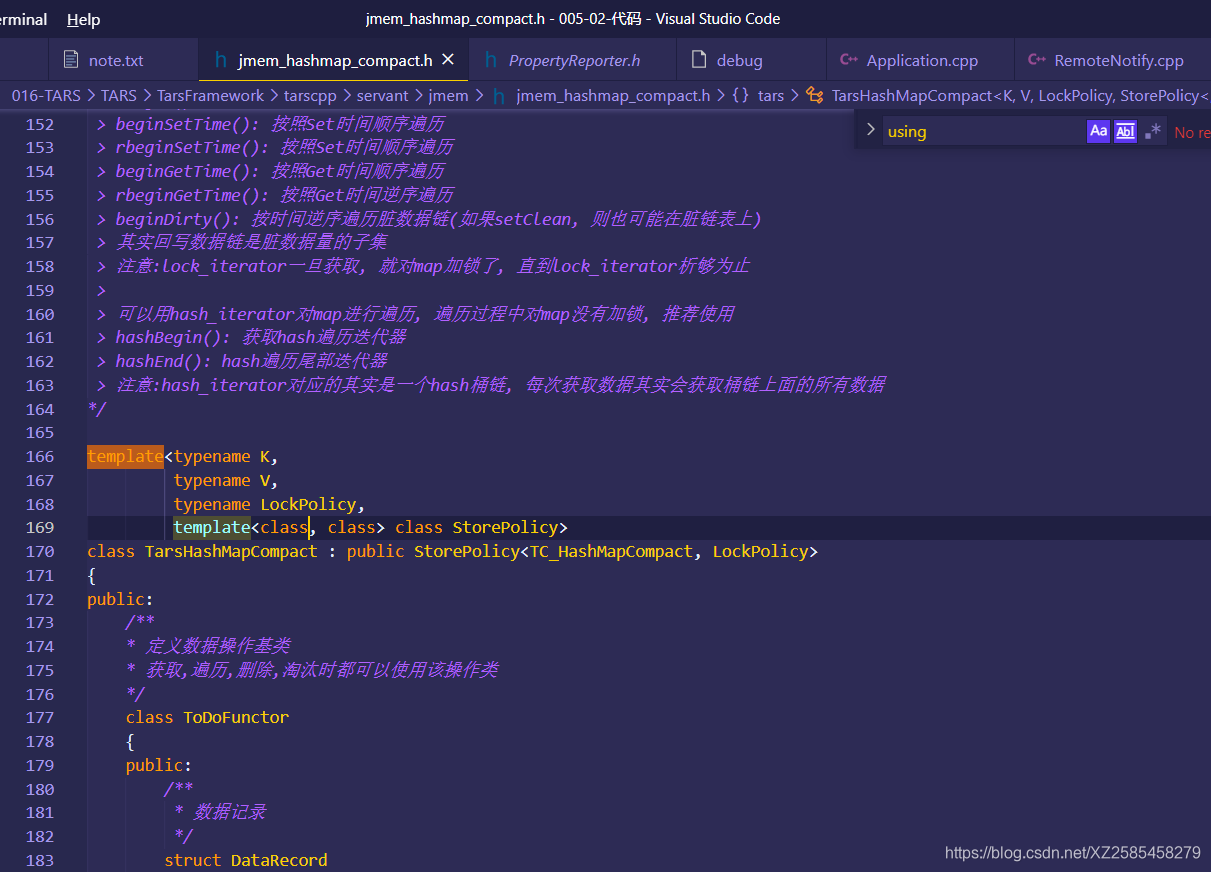
Task: Click 'TarsHashMapCompact' class name on line 170
Action: coord(231,551)
